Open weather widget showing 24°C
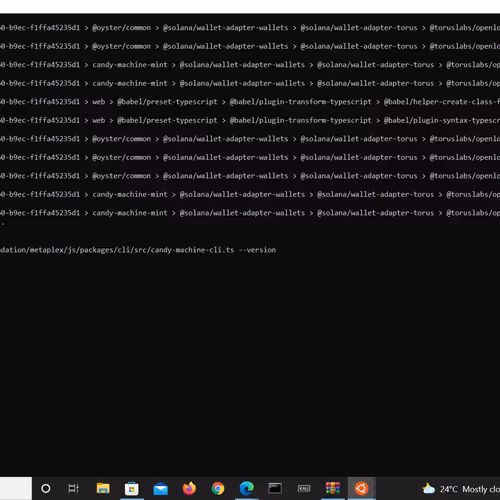Viewport: 500px width, 500px height. tap(461, 489)
